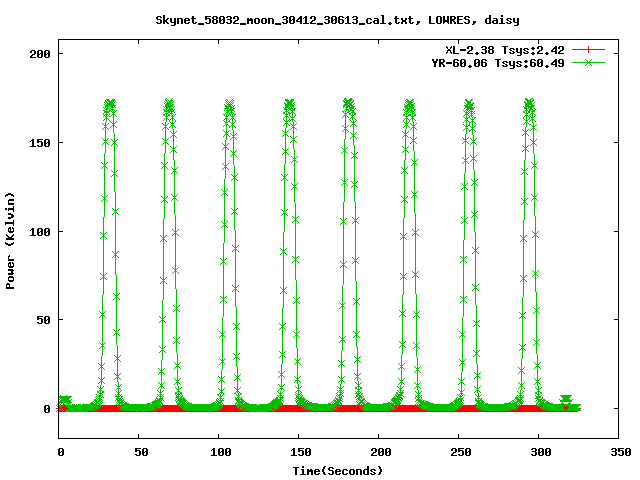
Task: Click the green peak top near 145 seconds
Action: 289,104
